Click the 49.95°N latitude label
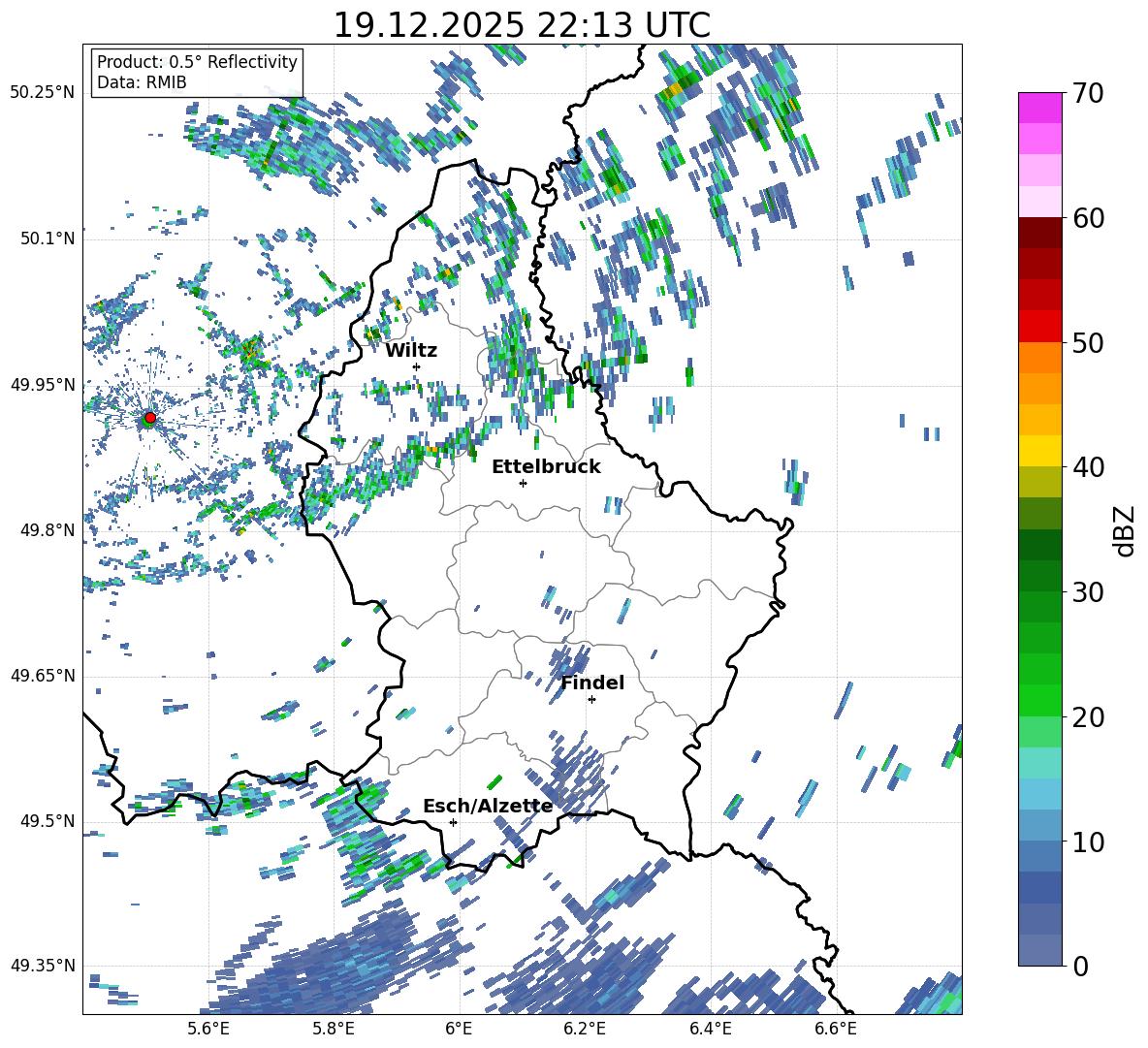This screenshot has width=1148, height=1048. pos(42,384)
